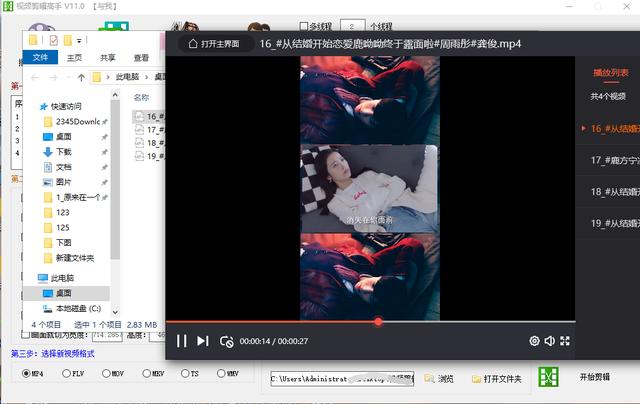Open the 文件 tab in Explorer

click(40, 58)
